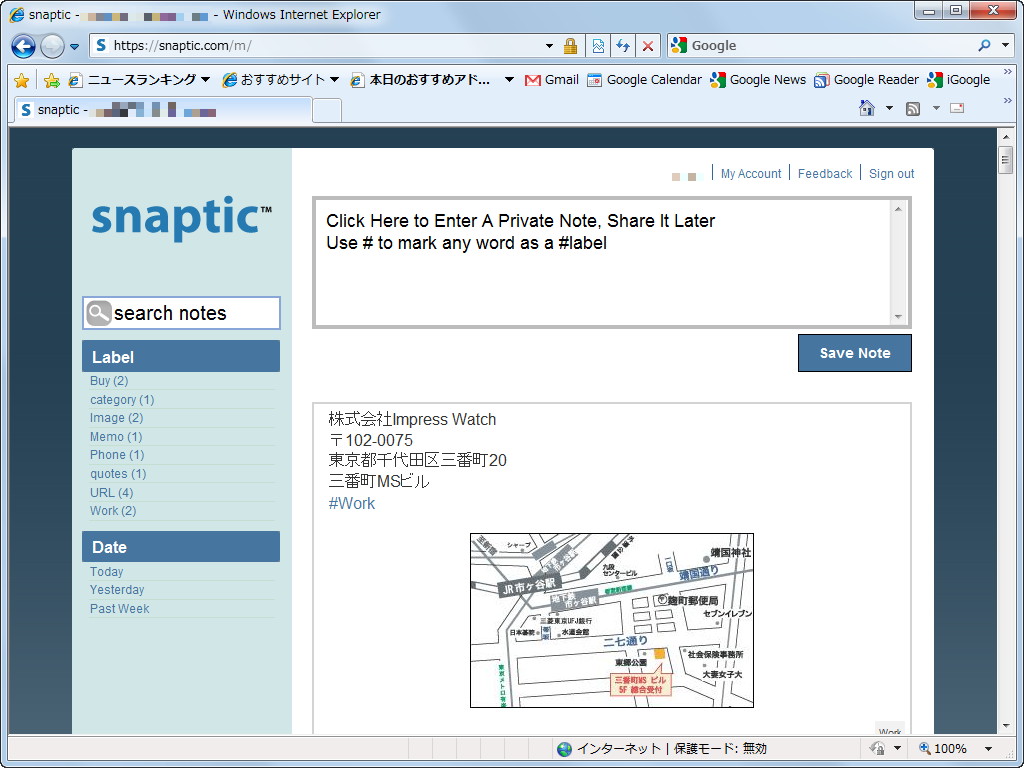1024x768 pixels.
Task: Open the iGoogle bookmark
Action: (959, 80)
